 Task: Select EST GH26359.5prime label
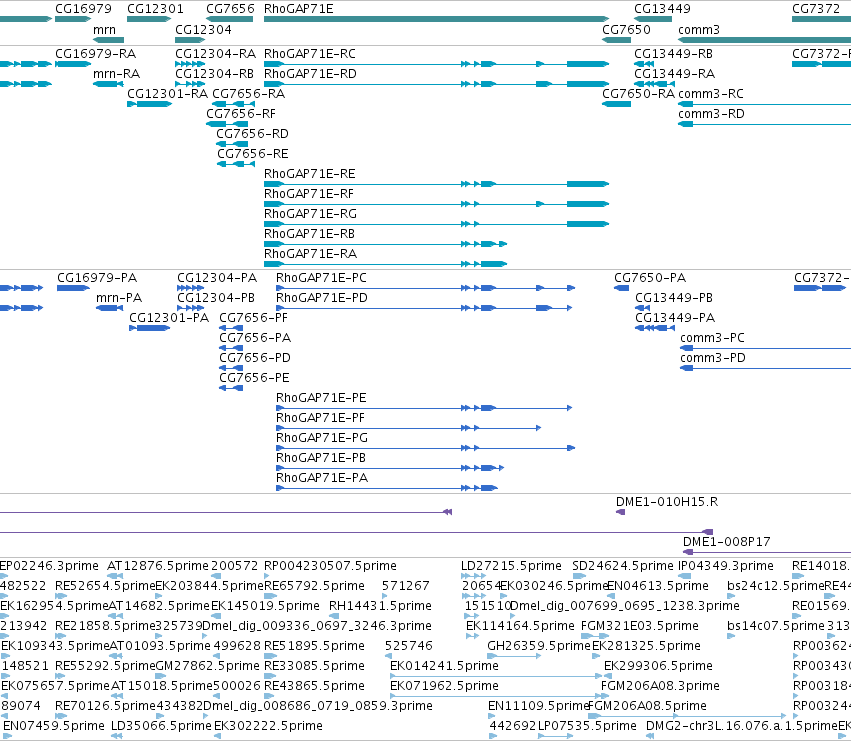[x=539, y=646]
